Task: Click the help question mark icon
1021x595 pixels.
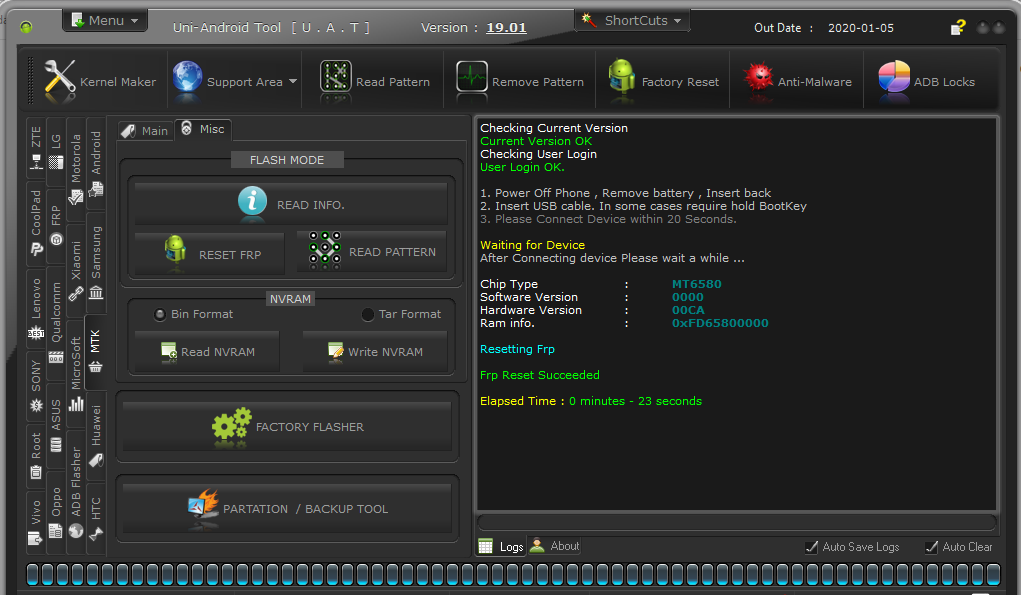Action: (x=958, y=27)
